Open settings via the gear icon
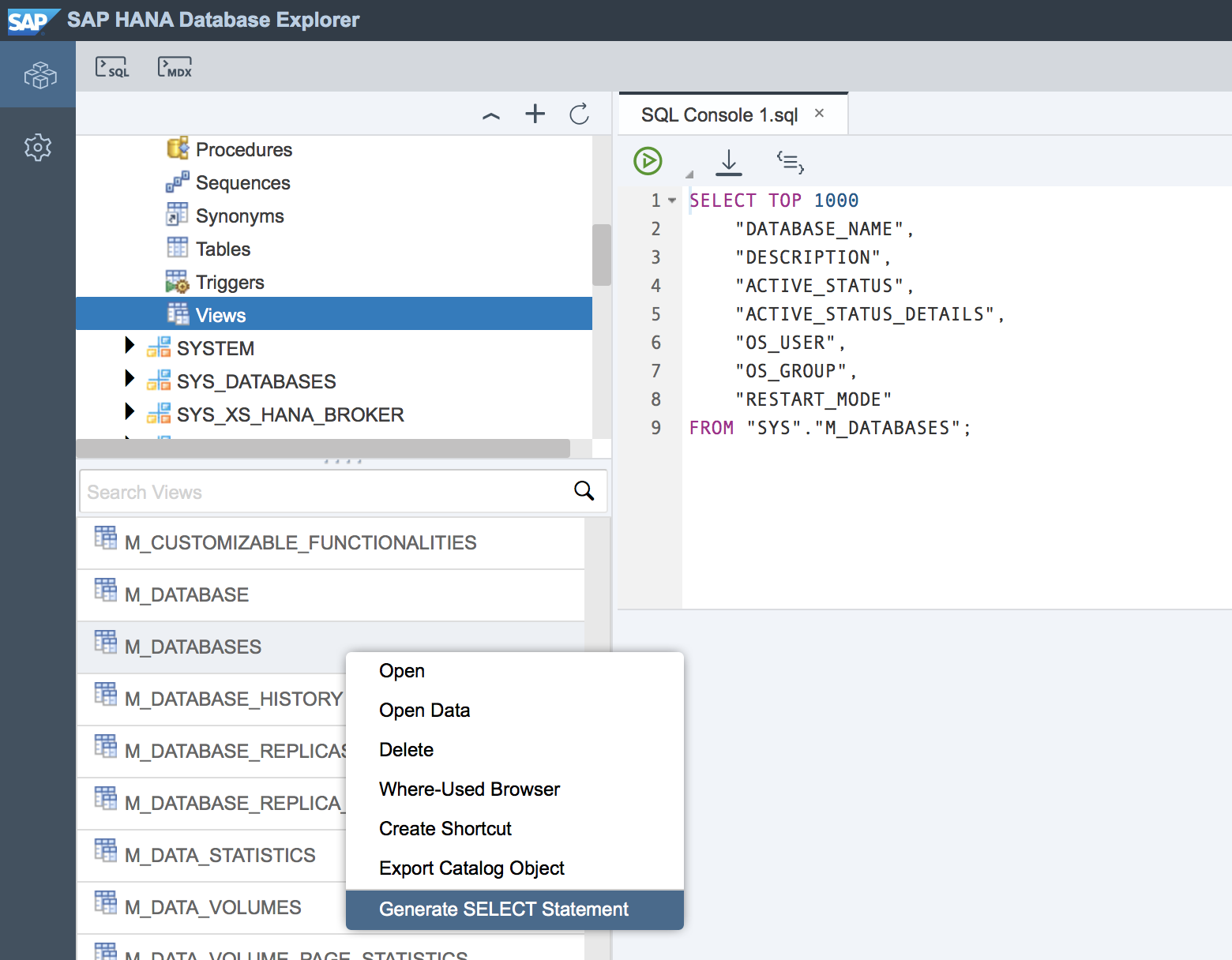Image resolution: width=1232 pixels, height=960 pixels. 38,148
